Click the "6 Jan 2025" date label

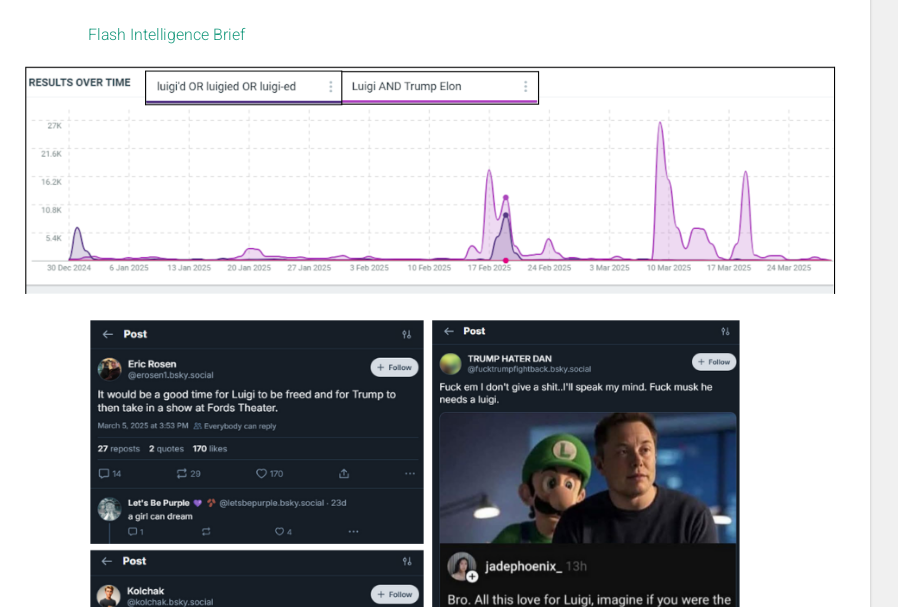click(x=129, y=268)
